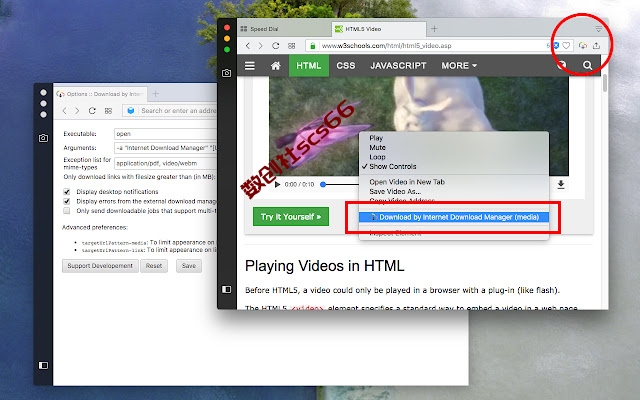This screenshot has width=640, height=400.
Task: Click the Arguments input field
Action: [x=165, y=148]
